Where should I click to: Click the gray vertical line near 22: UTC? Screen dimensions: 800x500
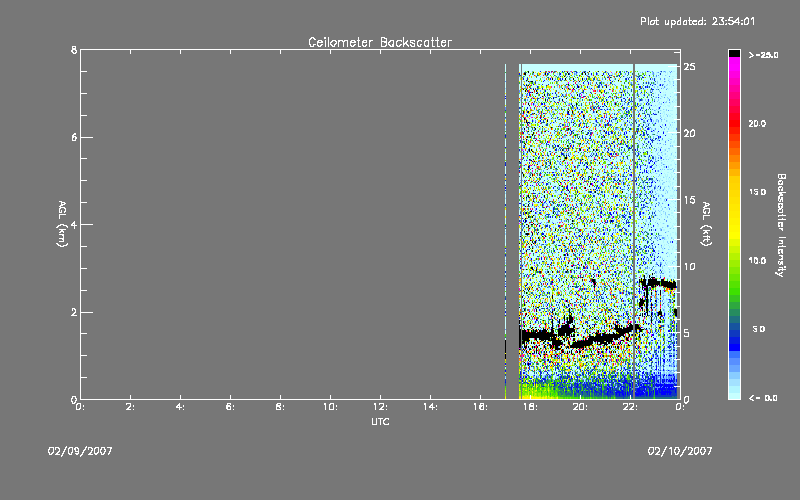[634, 231]
